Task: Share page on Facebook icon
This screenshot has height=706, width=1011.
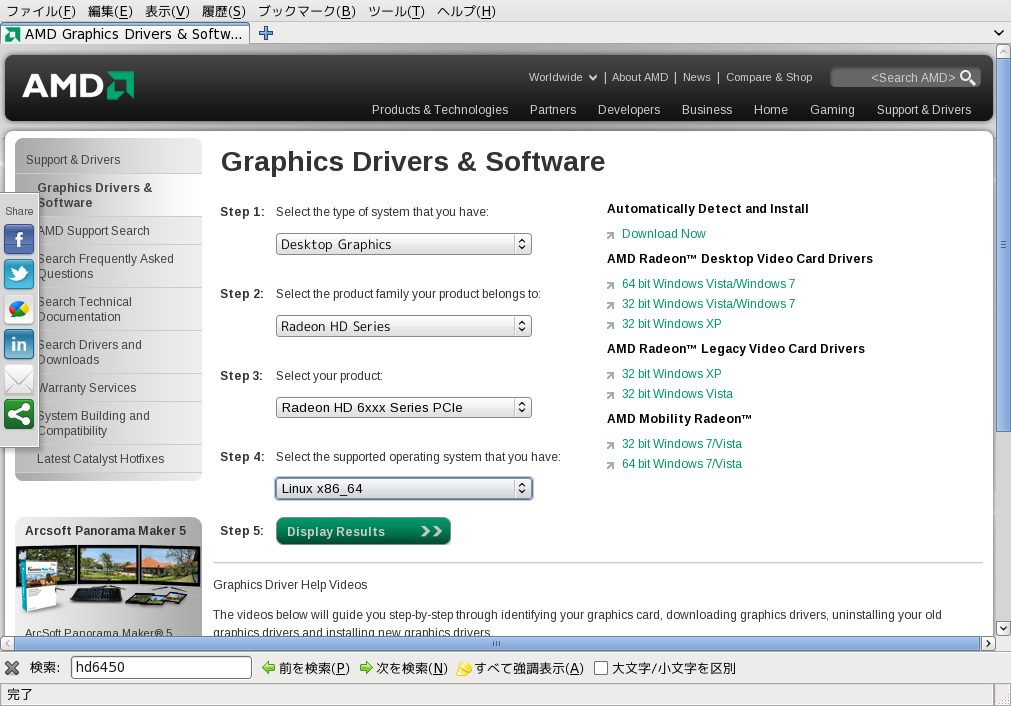Action: pos(19,240)
